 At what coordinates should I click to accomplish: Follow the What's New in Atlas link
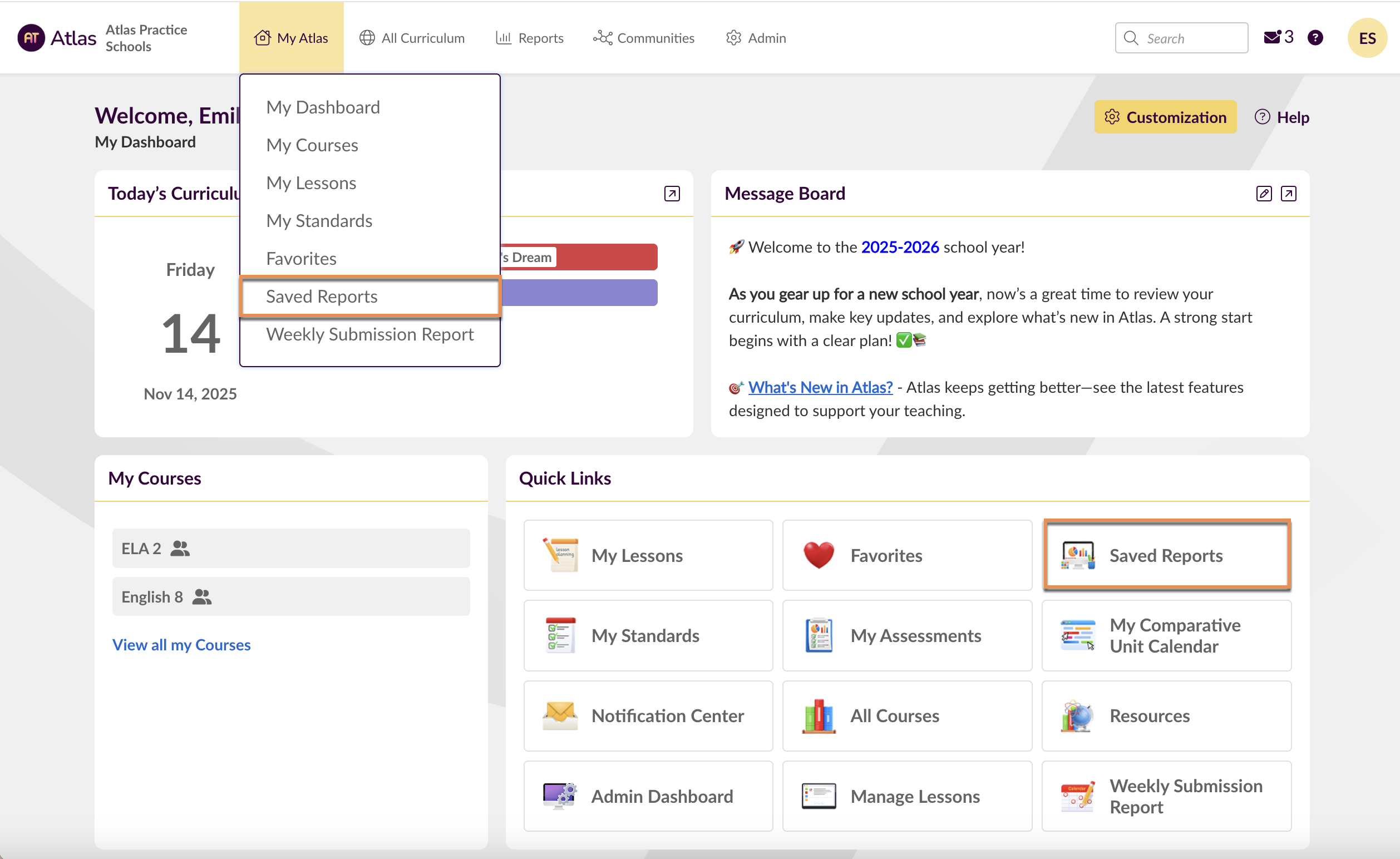820,387
